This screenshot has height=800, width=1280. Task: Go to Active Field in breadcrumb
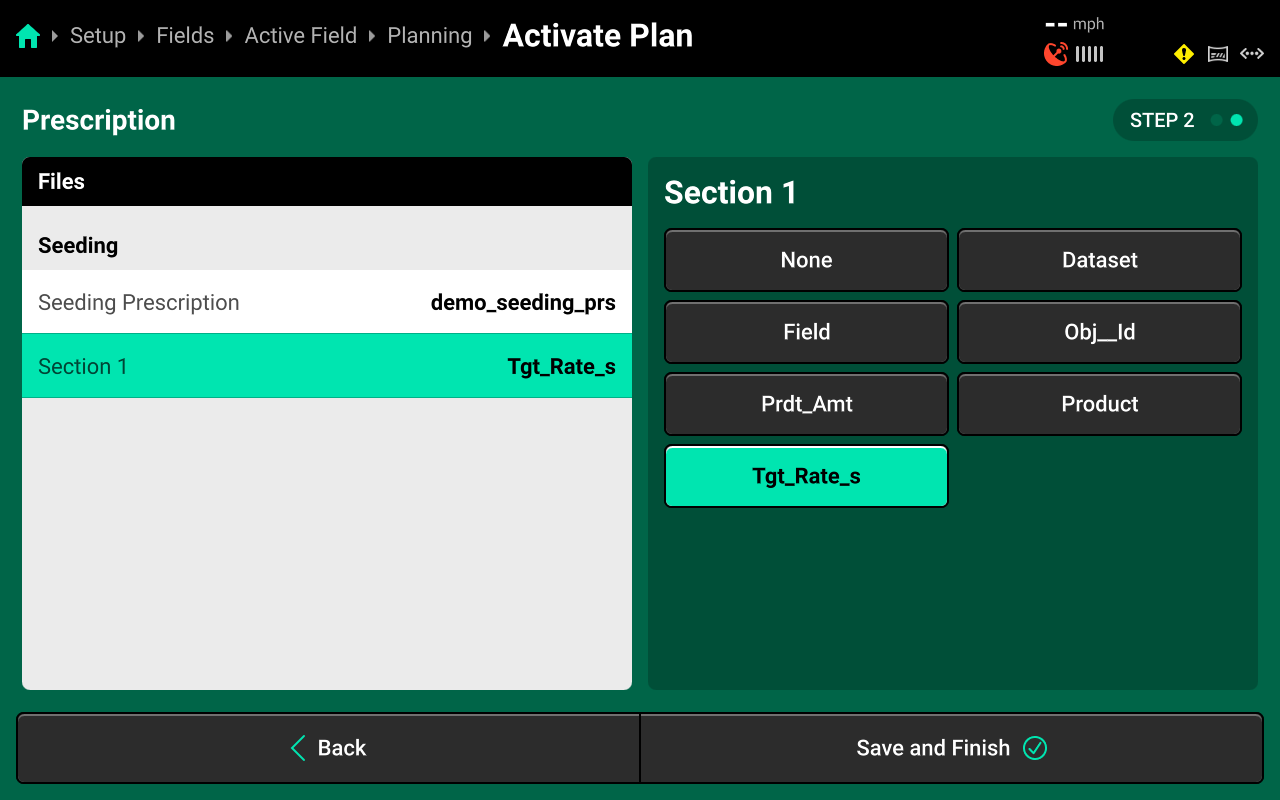[300, 36]
